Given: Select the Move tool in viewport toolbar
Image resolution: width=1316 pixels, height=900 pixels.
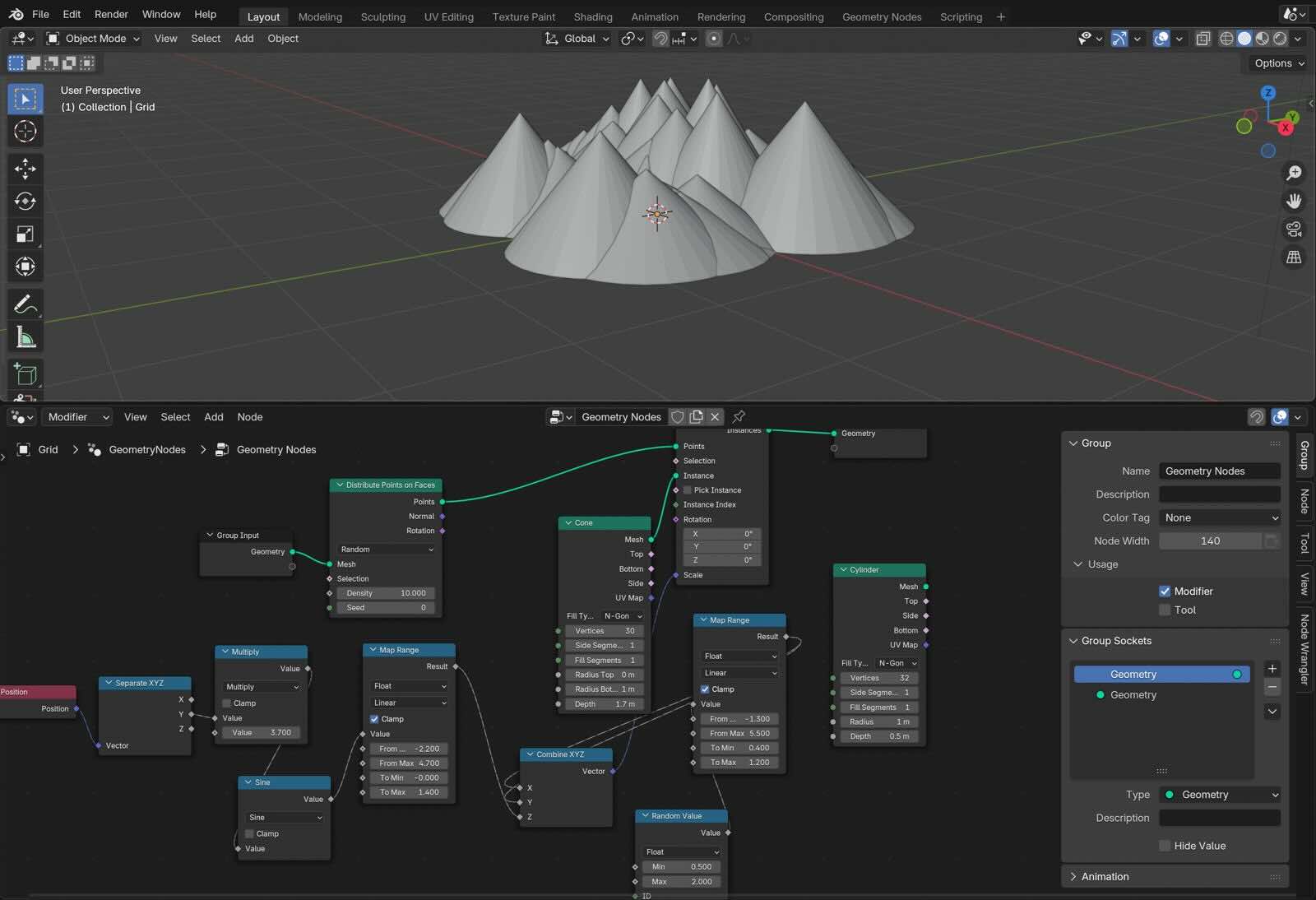Looking at the screenshot, I should 25,169.
